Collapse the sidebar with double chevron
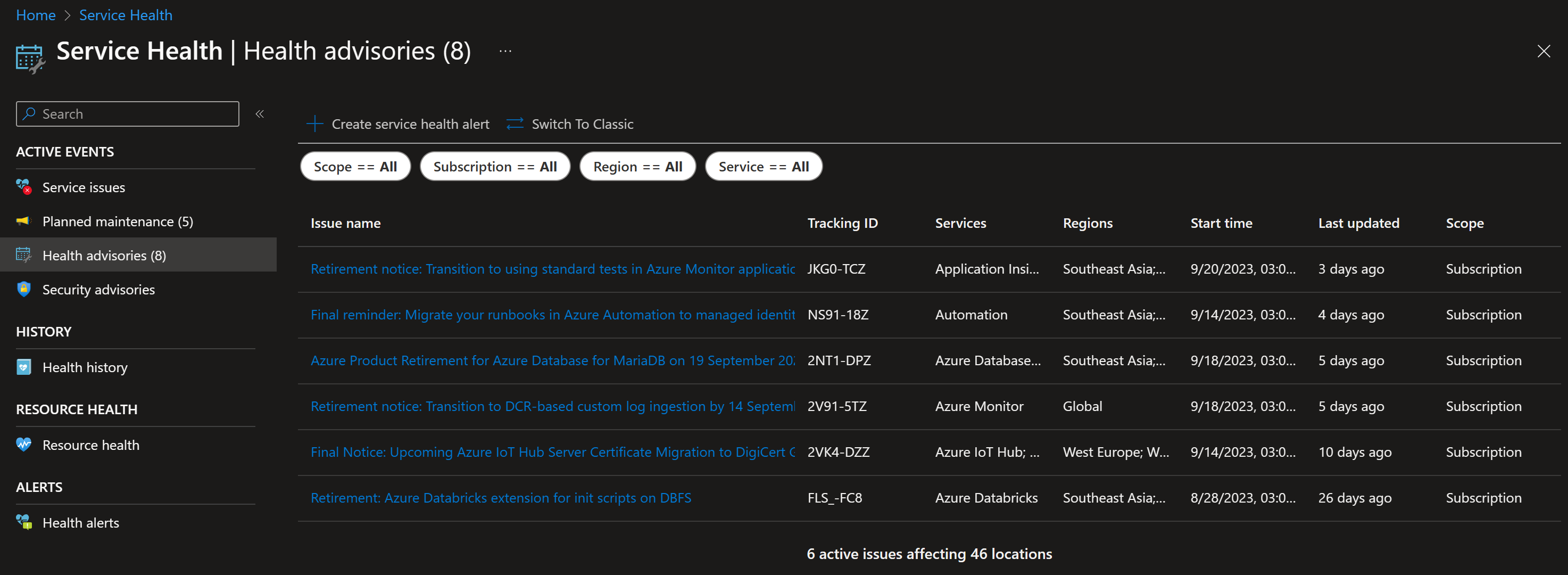 [x=260, y=114]
